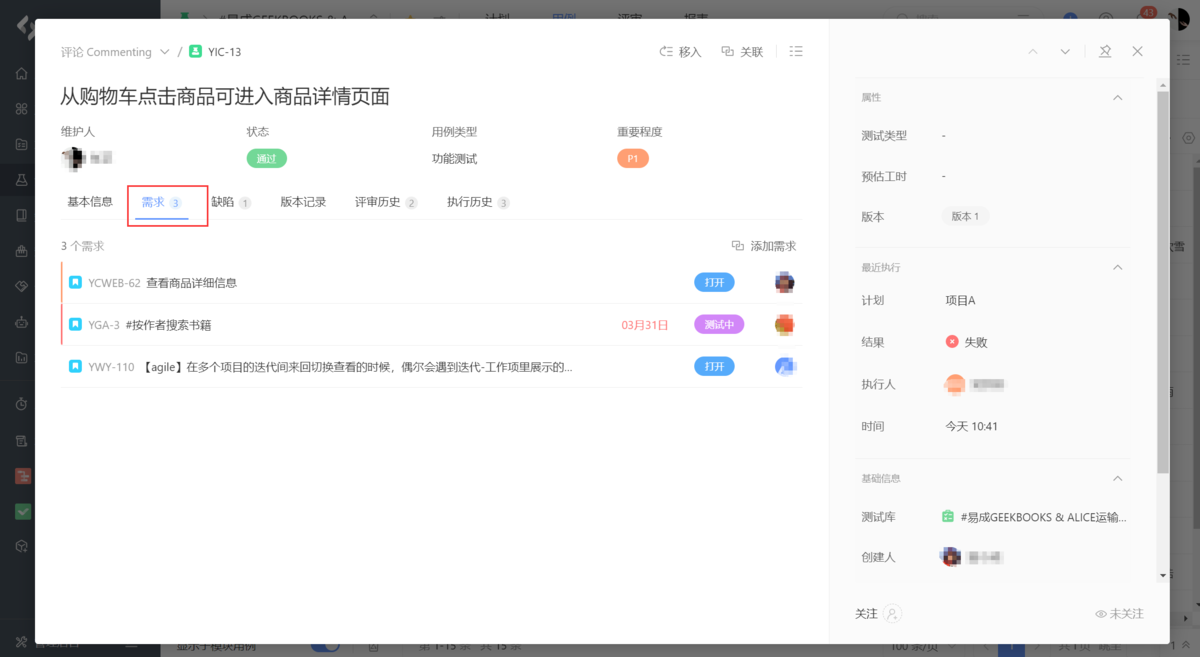Click the 打开 status button on YCWEB-62
This screenshot has height=657, width=1200.
pyautogui.click(x=713, y=282)
